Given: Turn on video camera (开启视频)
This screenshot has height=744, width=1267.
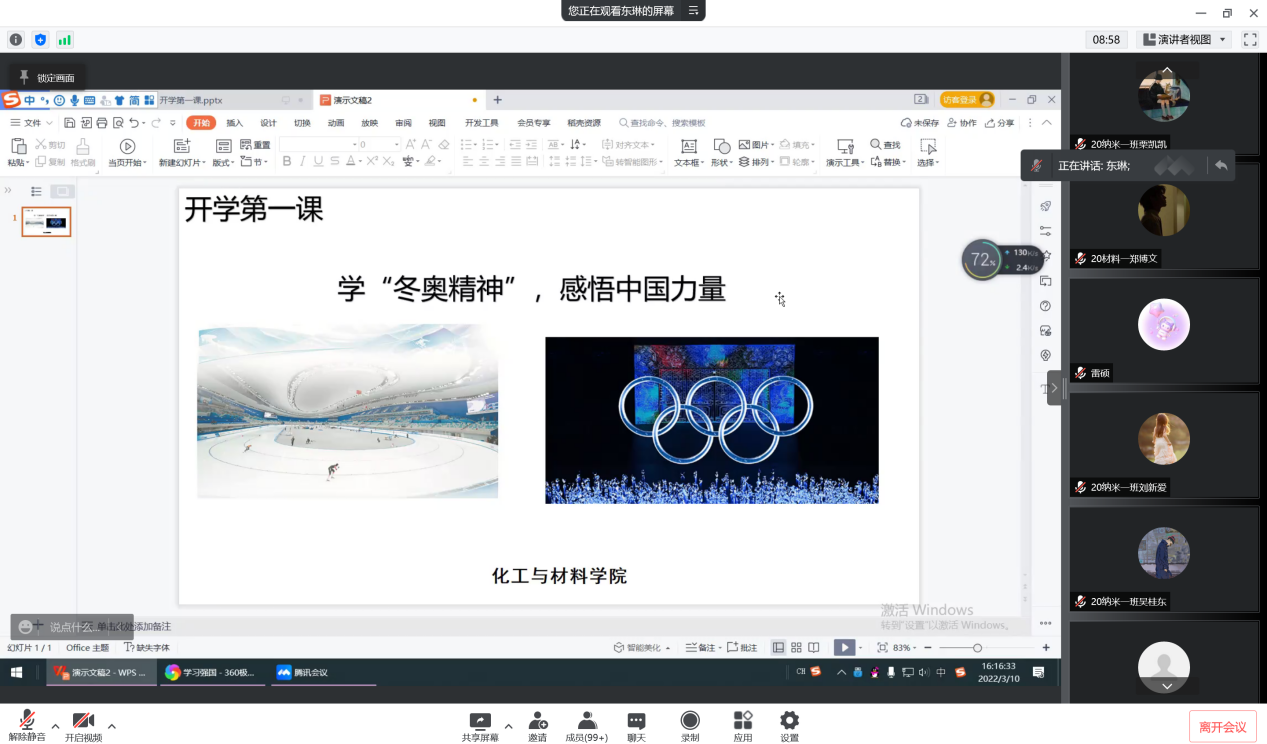Looking at the screenshot, I should point(83,726).
